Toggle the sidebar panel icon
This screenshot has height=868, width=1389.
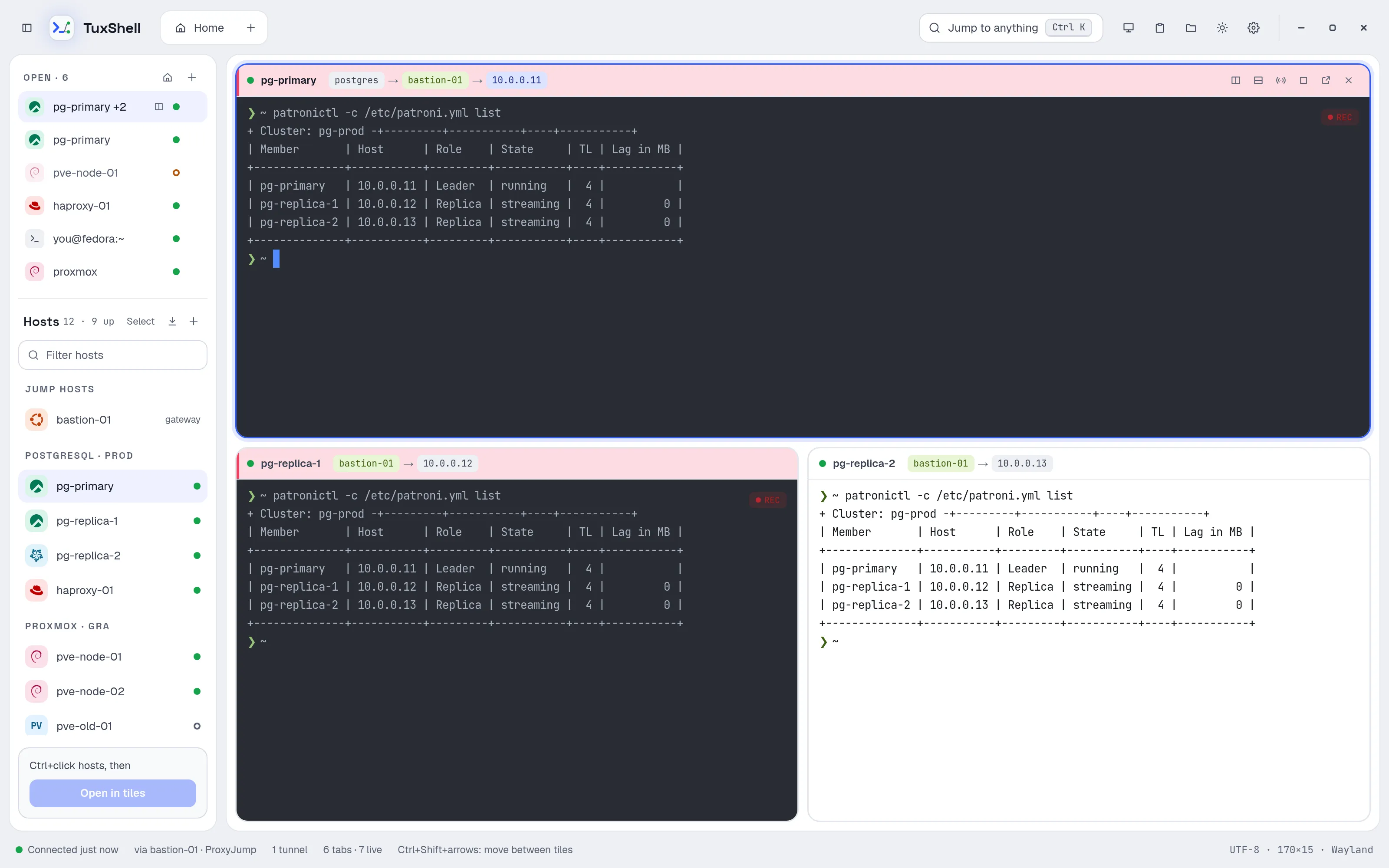click(27, 27)
